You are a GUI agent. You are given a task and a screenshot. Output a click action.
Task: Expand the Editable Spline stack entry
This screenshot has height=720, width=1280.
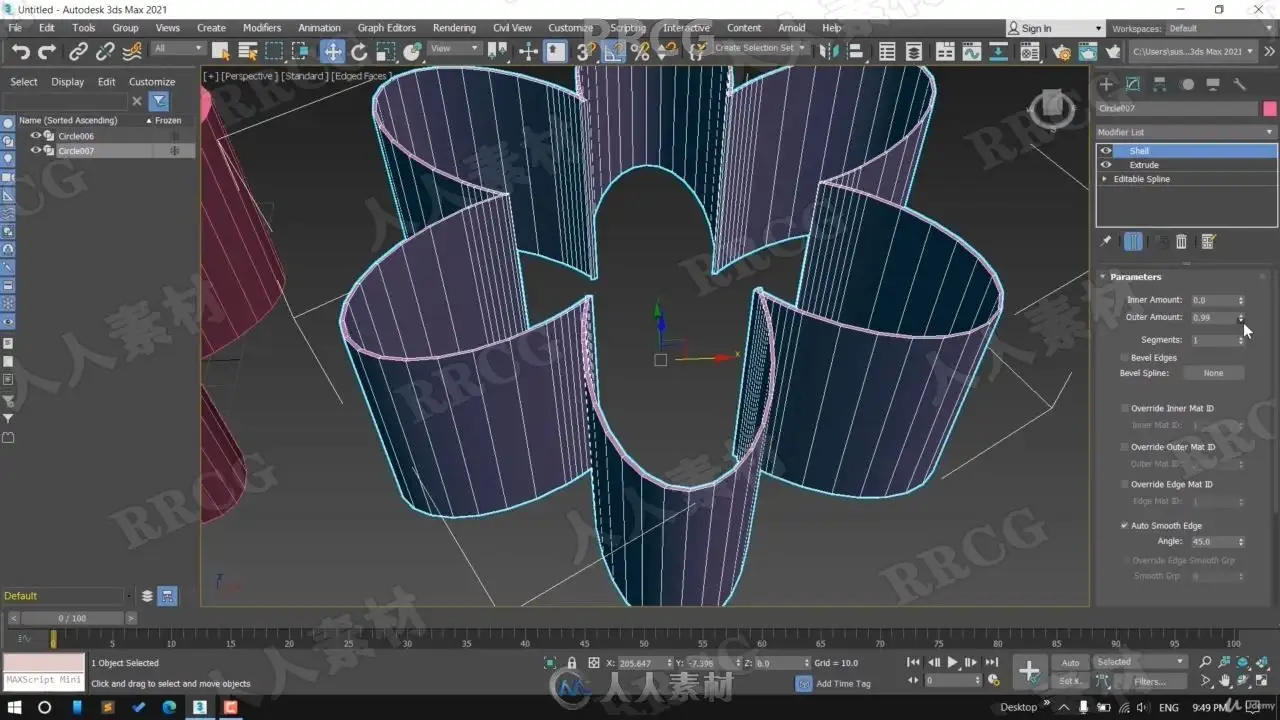[1105, 179]
